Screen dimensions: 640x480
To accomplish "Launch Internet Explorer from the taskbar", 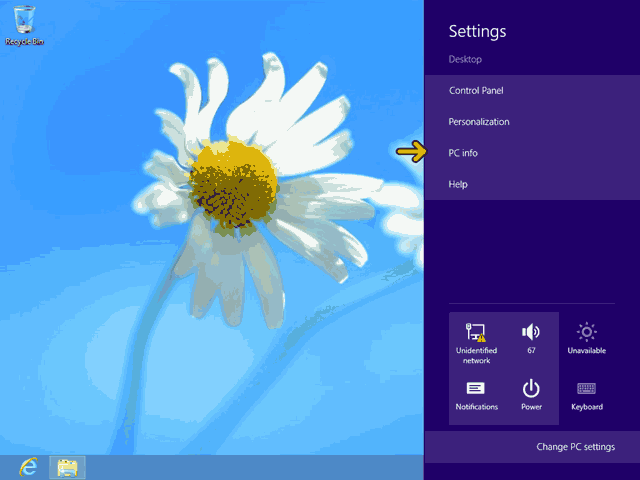I will pyautogui.click(x=28, y=467).
